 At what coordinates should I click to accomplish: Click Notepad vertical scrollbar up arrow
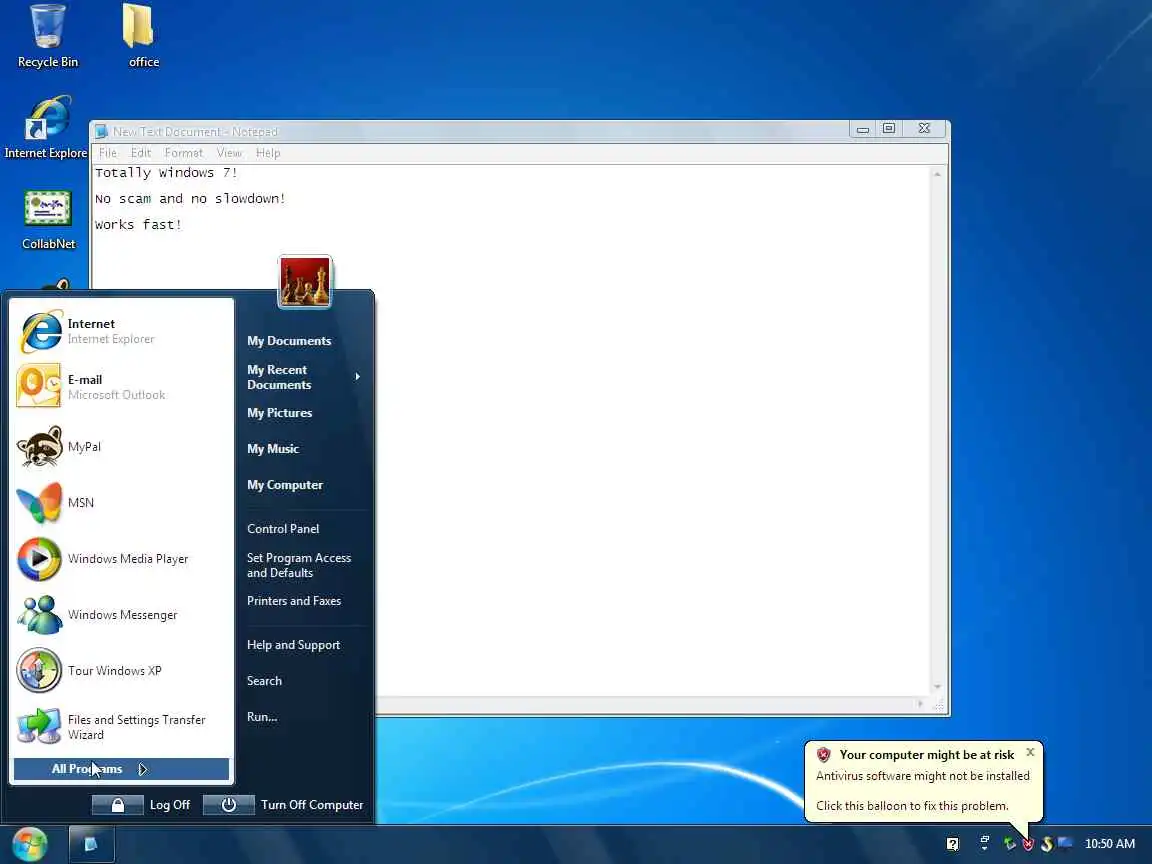(x=937, y=174)
